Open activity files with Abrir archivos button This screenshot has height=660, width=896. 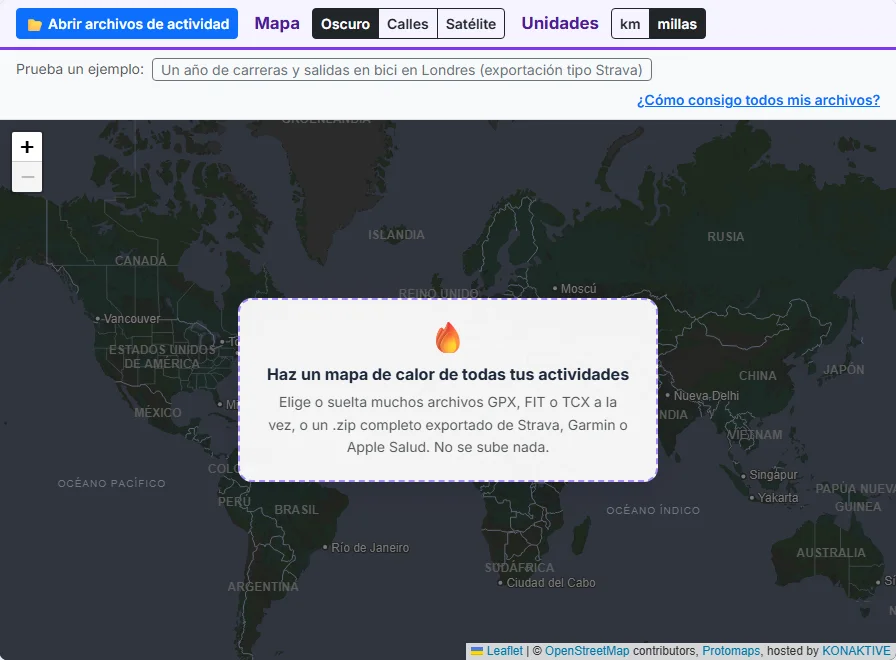[127, 24]
